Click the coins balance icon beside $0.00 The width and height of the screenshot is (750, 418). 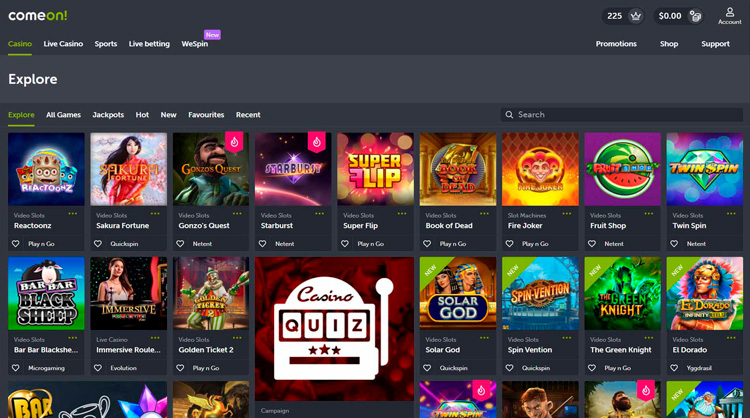click(695, 16)
